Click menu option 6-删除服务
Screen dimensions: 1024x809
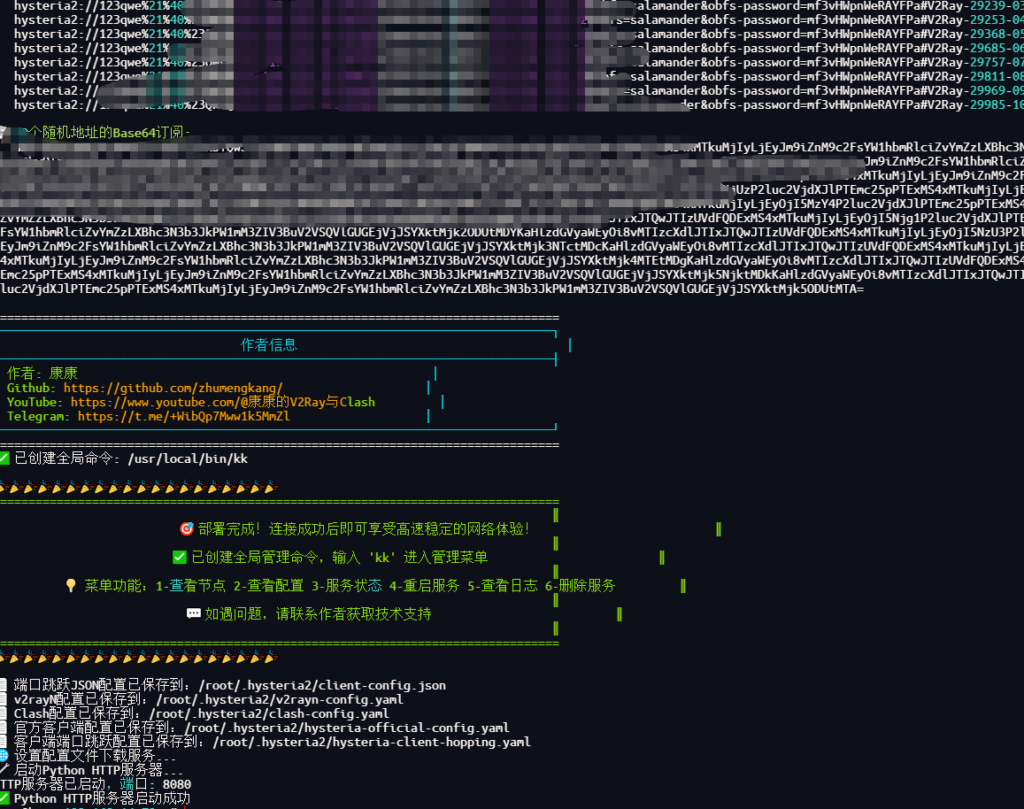click(580, 586)
